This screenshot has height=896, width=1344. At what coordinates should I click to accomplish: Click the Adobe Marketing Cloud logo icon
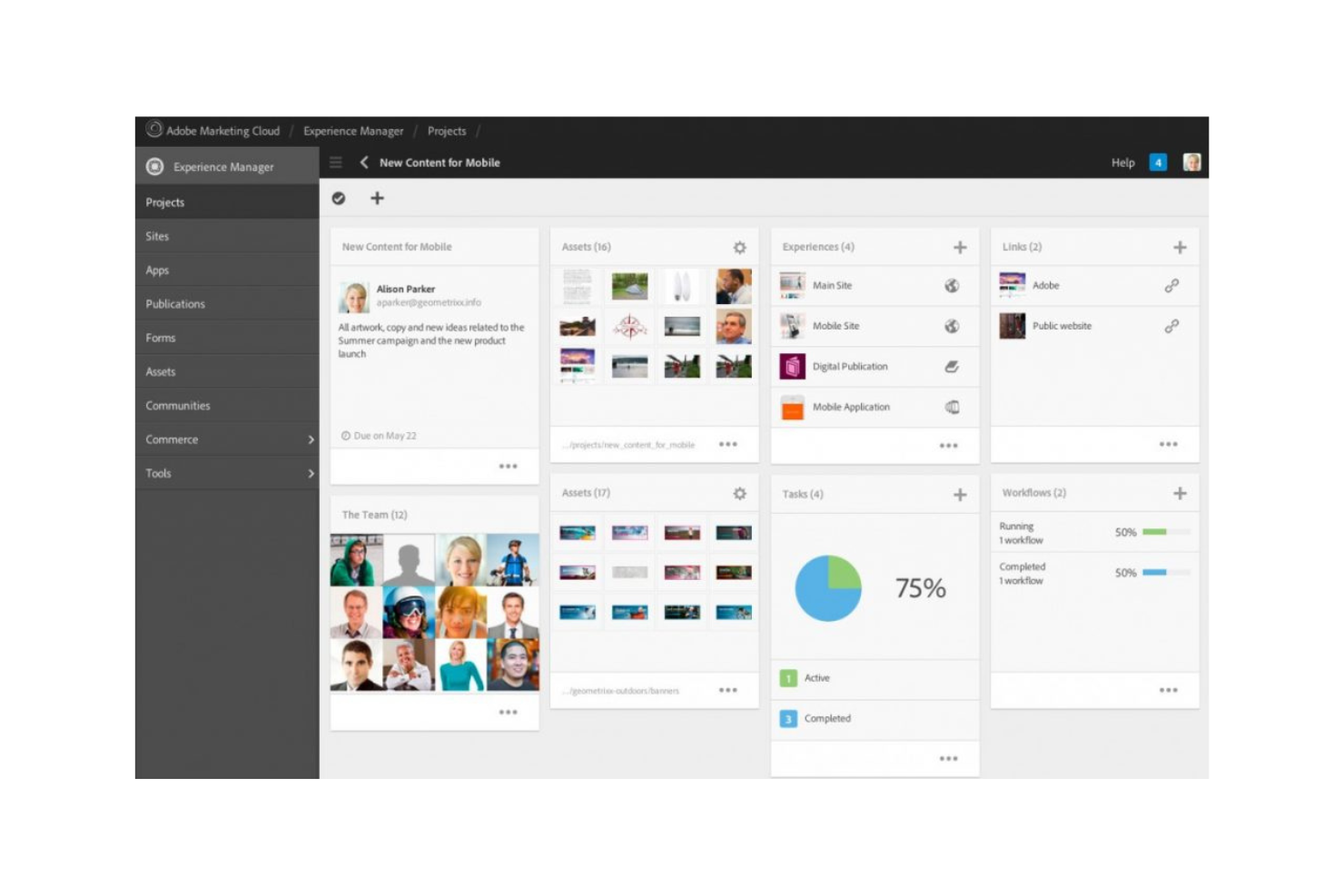pyautogui.click(x=154, y=130)
